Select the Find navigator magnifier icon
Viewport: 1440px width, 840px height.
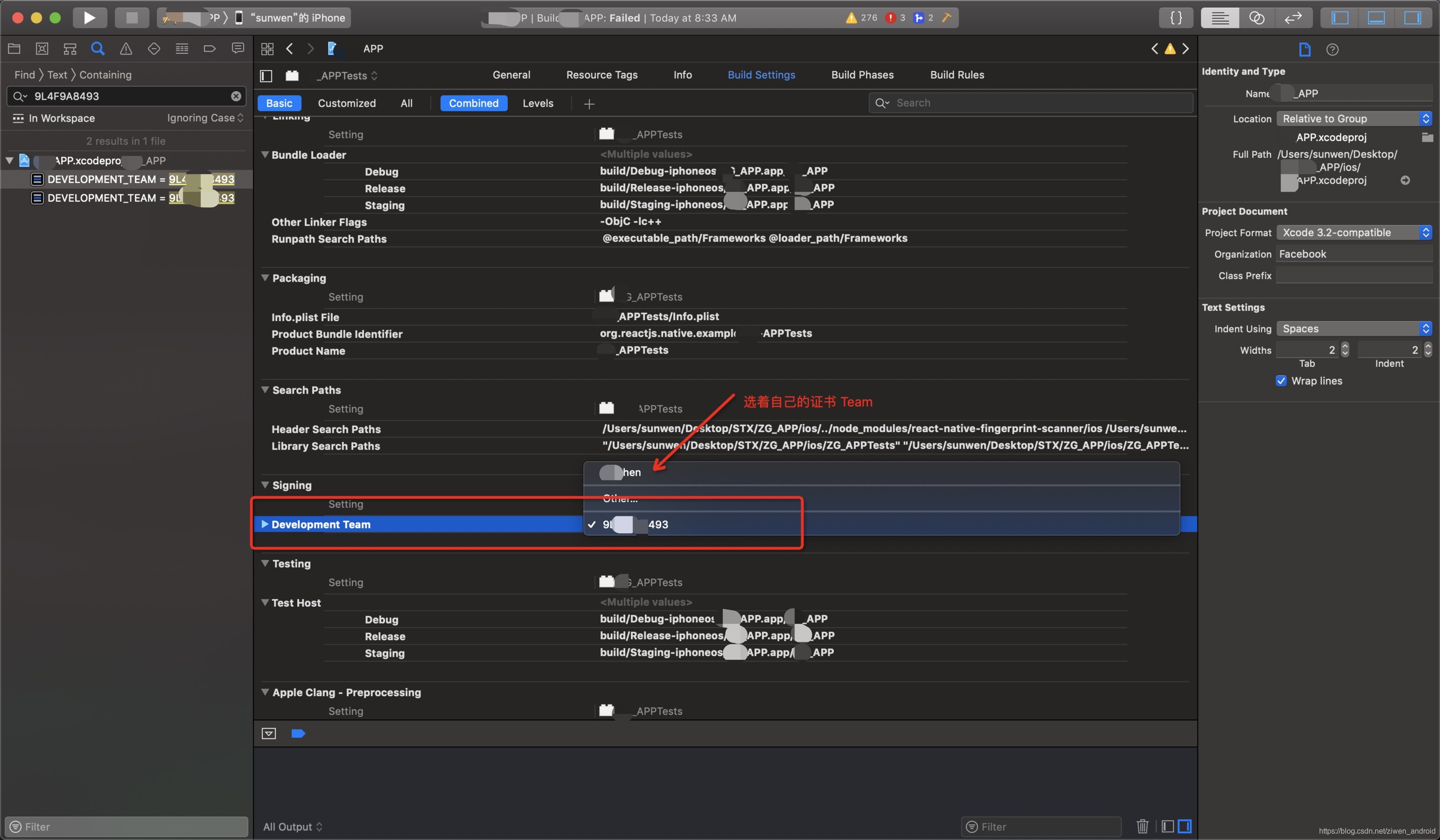[98, 49]
